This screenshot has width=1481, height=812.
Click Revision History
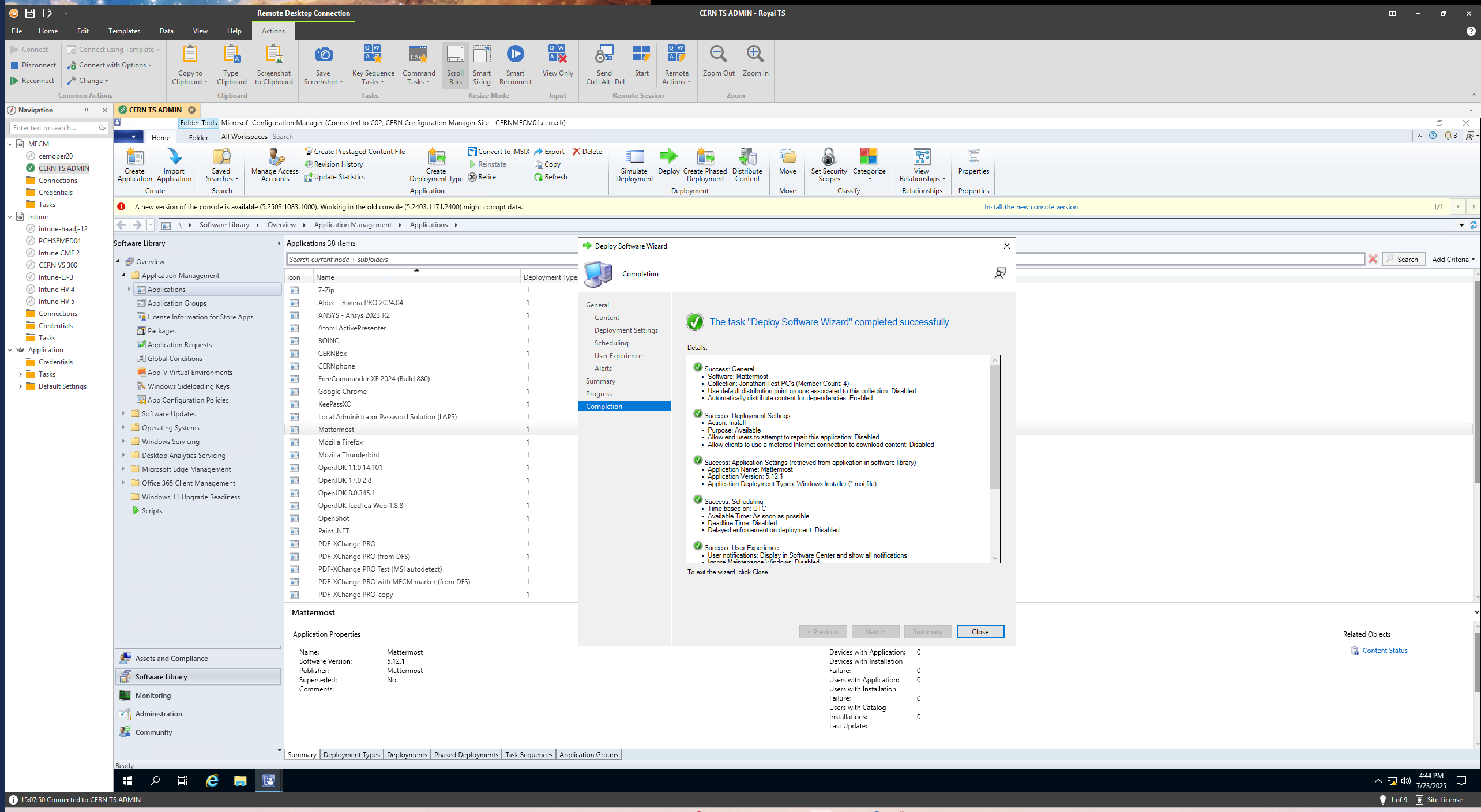pos(334,164)
